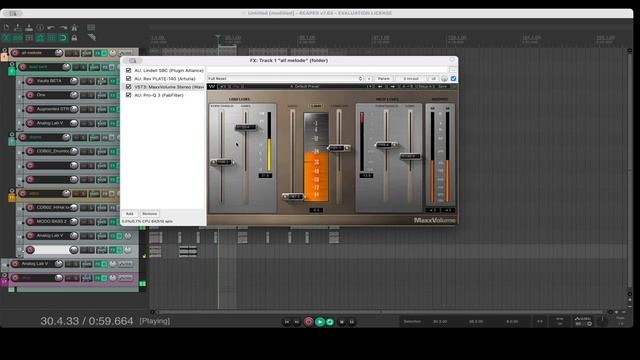
Task: Arm the Vaults BETA track for recording
Action: coord(31,81)
